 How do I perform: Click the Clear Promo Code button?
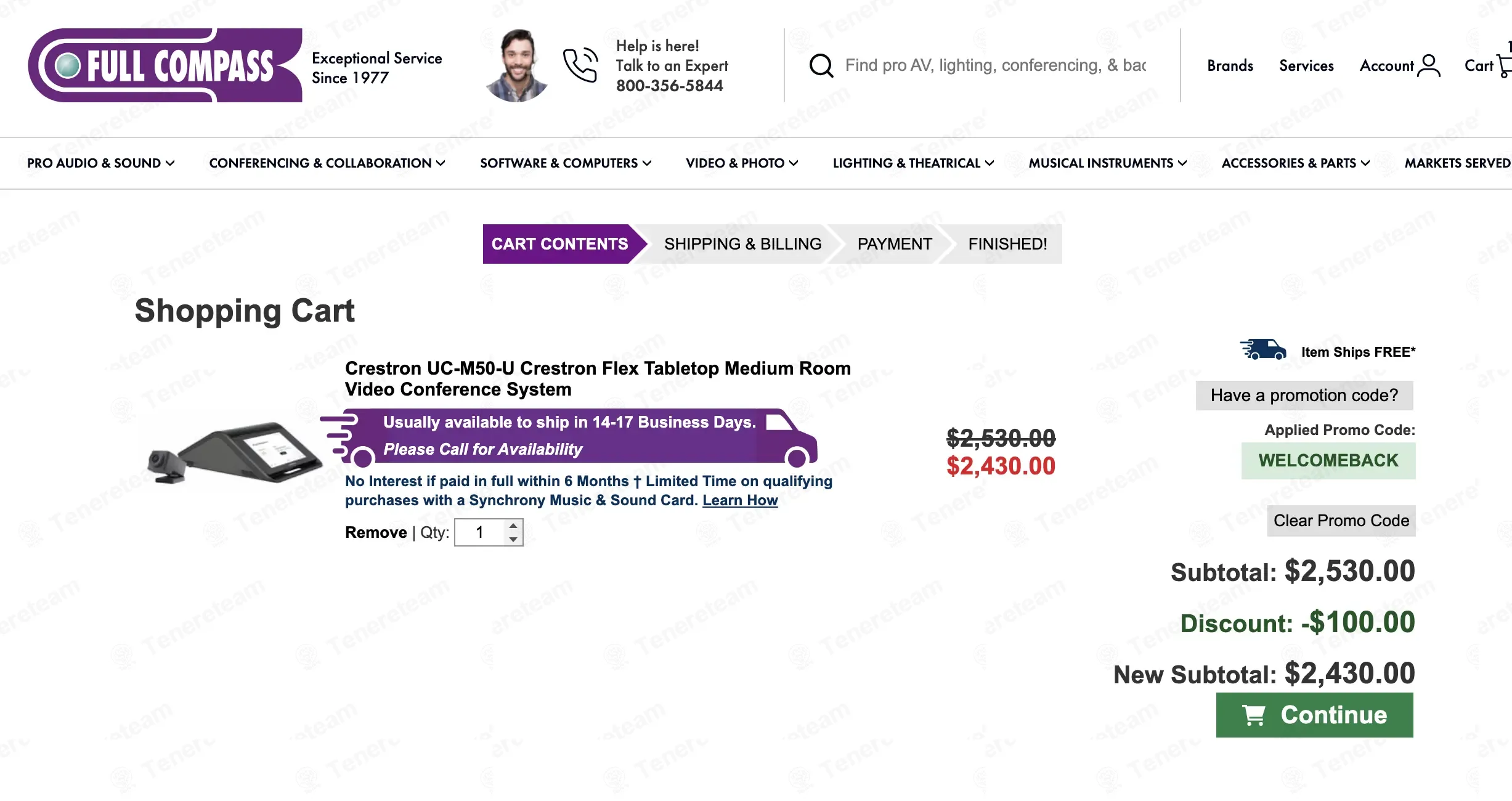[x=1341, y=521]
